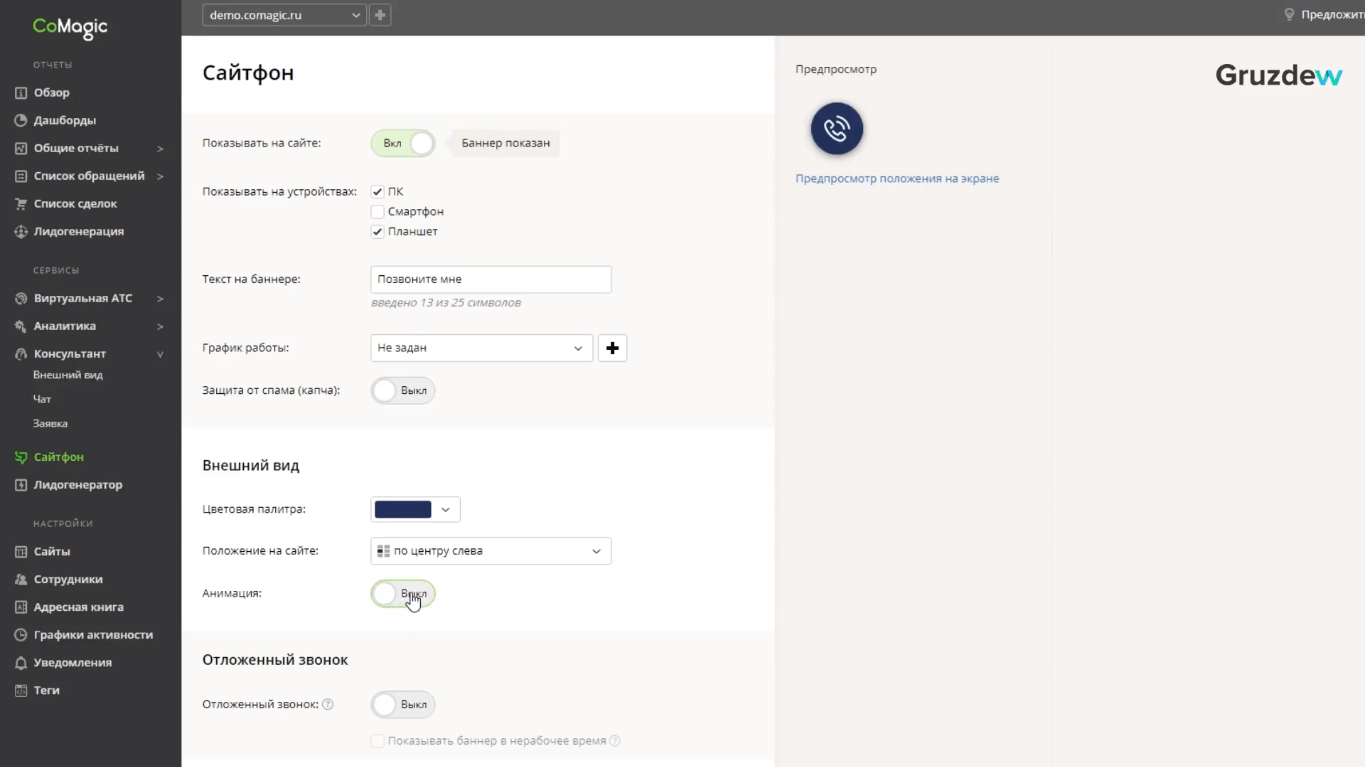Click the Лидогенератор icon
1365x767 pixels.
tap(21, 486)
